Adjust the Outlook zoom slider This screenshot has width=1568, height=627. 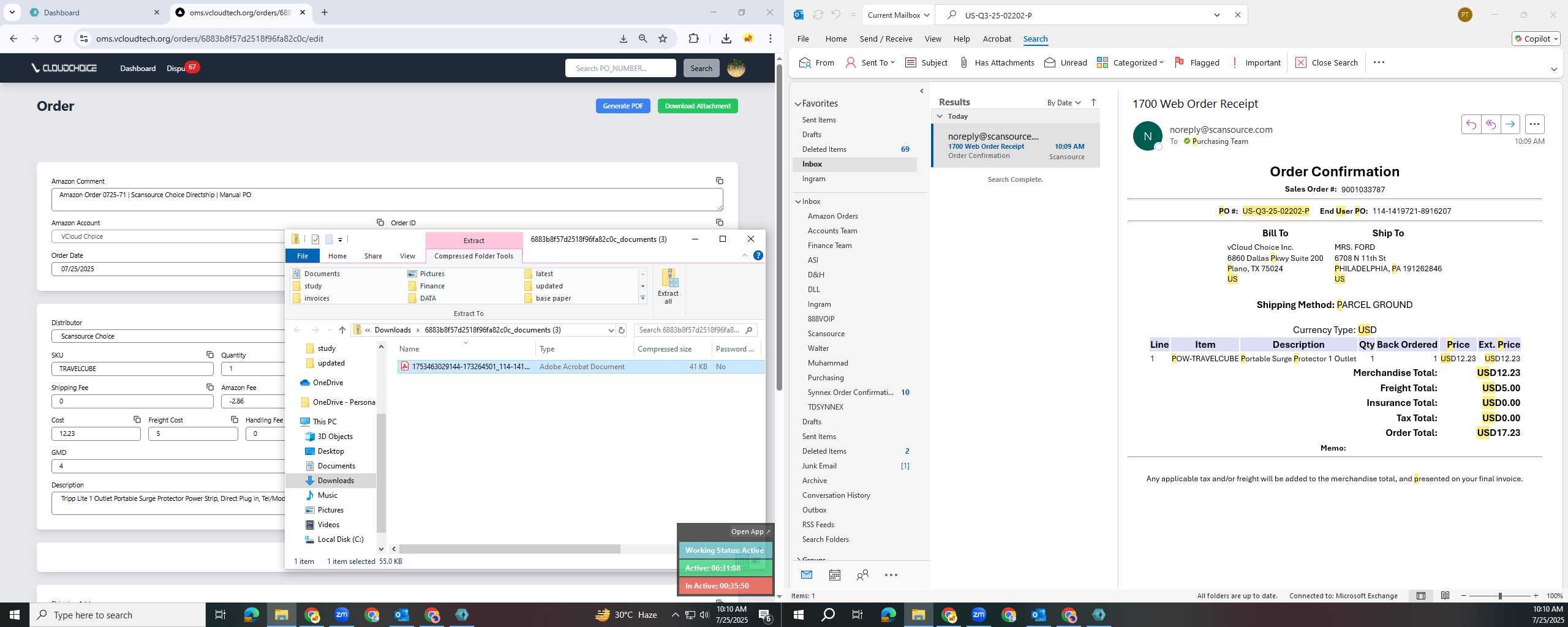tap(1500, 596)
